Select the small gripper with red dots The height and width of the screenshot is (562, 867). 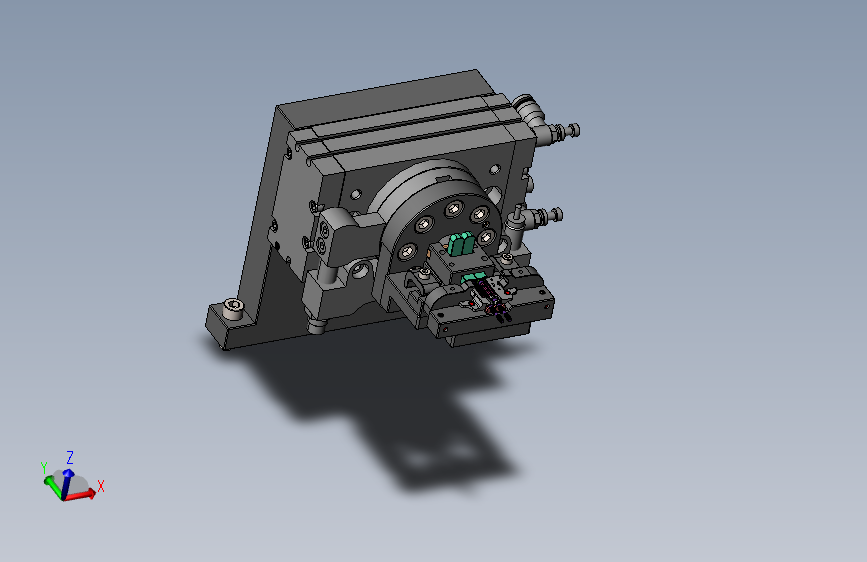coord(489,299)
